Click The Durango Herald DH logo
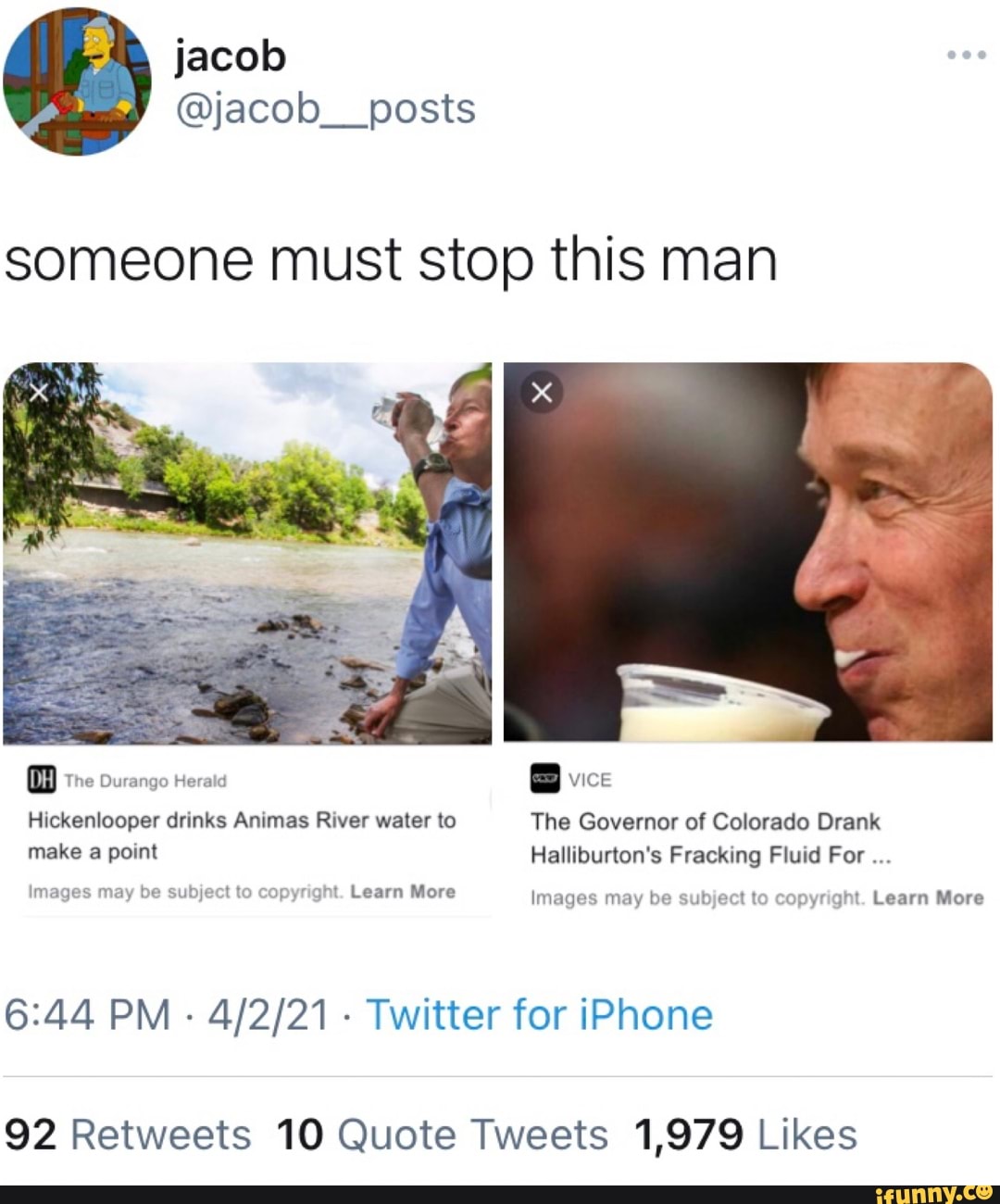1000x1204 pixels. [42, 781]
